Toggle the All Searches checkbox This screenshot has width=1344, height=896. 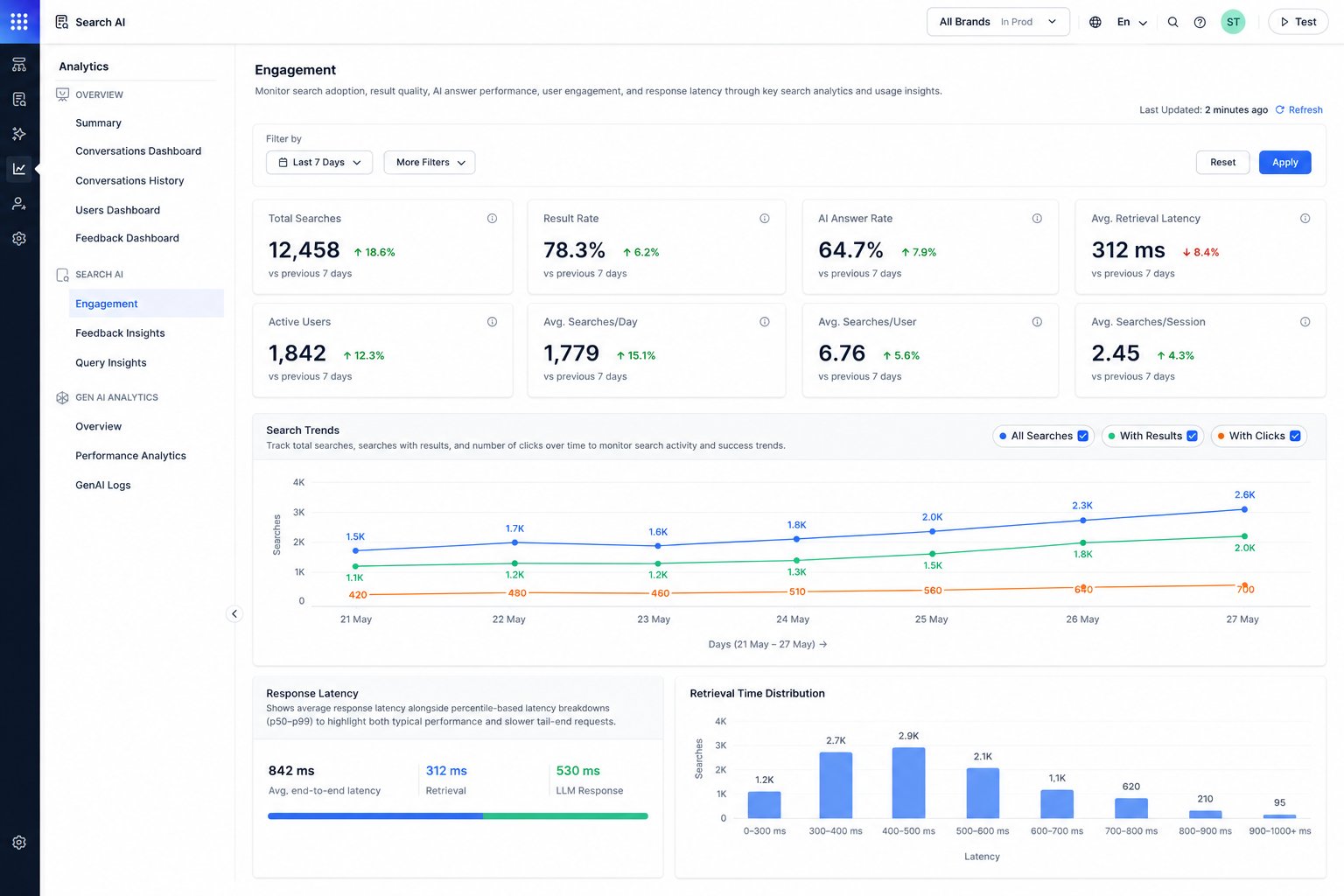point(1082,436)
